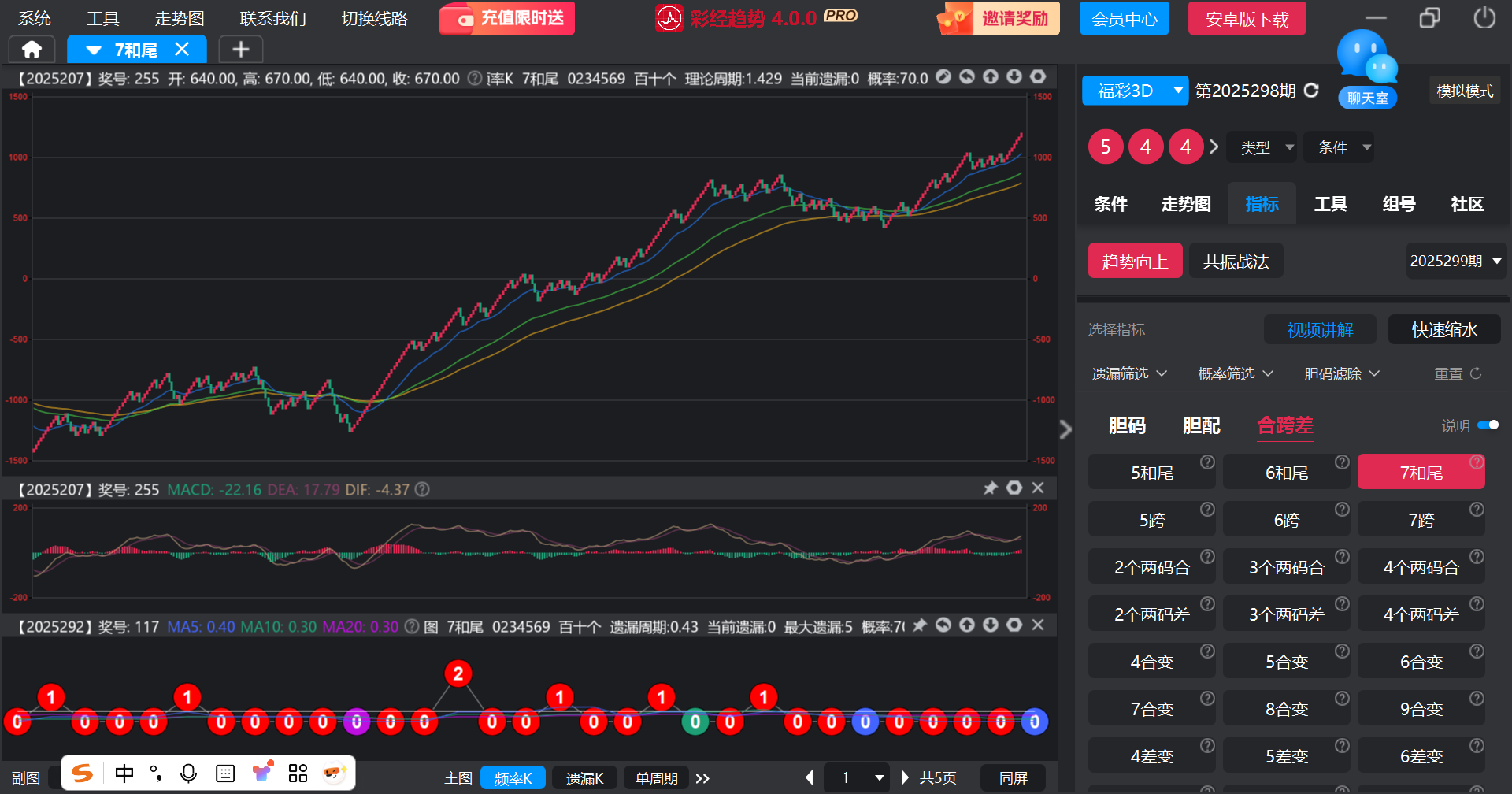Enable the 频率K main chart mode
This screenshot has height=794, width=1512.
point(513,778)
